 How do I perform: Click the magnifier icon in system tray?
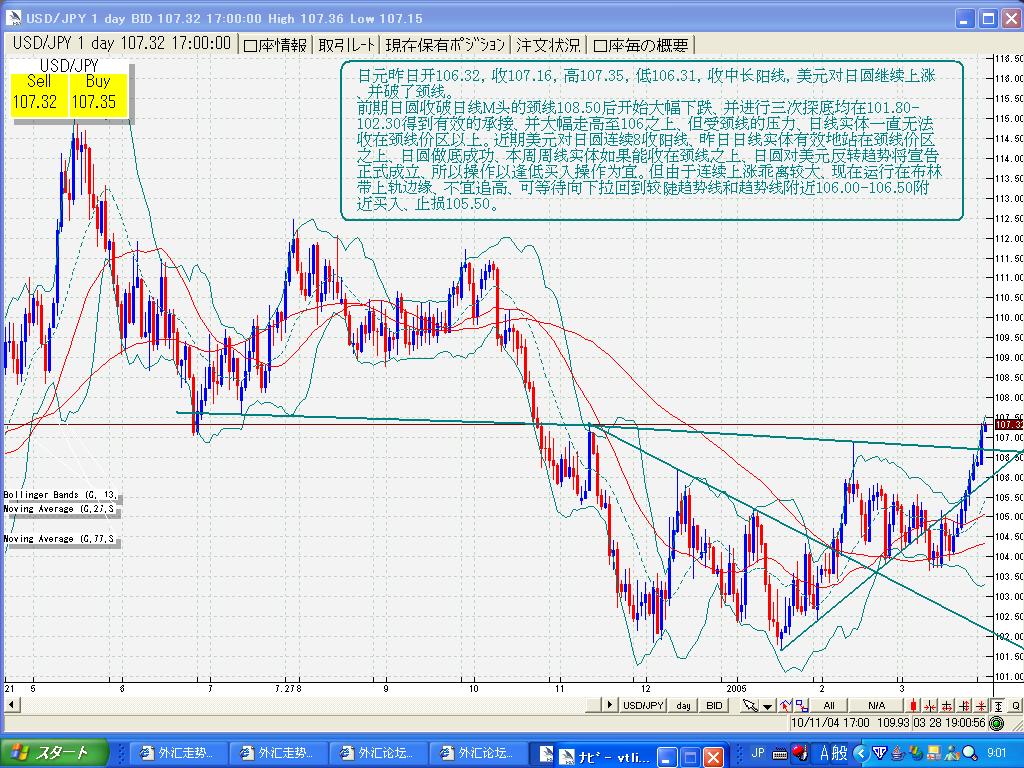[x=969, y=753]
